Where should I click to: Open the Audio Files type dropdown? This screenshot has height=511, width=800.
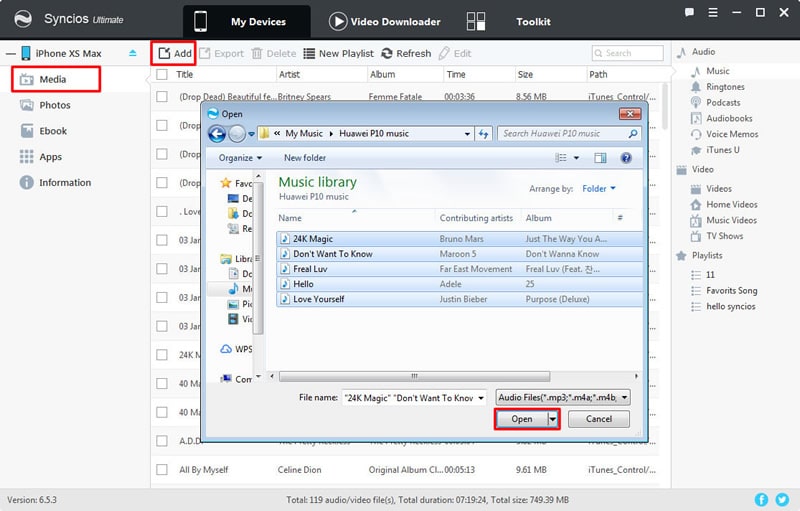click(563, 397)
